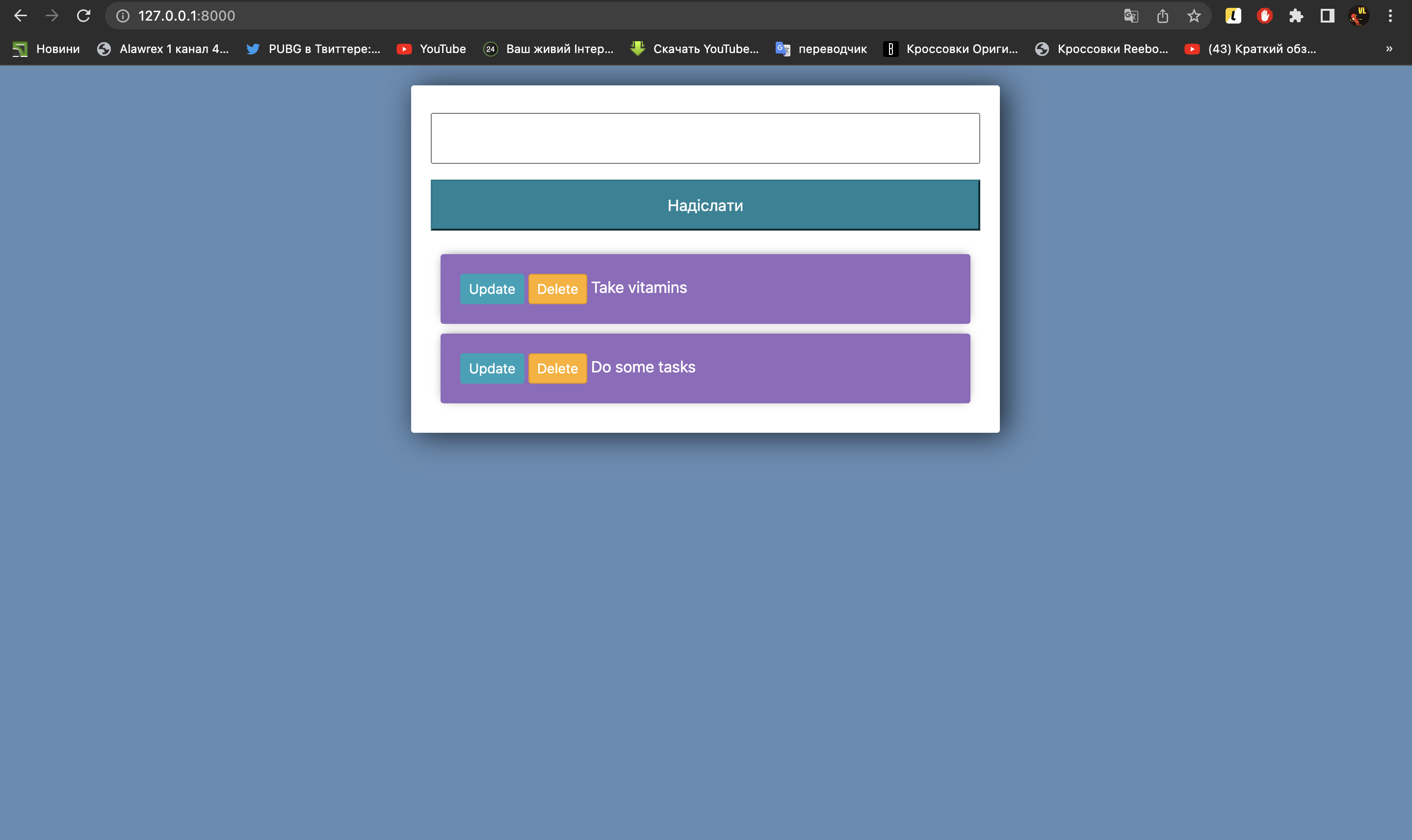Reload the current page
This screenshot has width=1412, height=840.
(83, 15)
